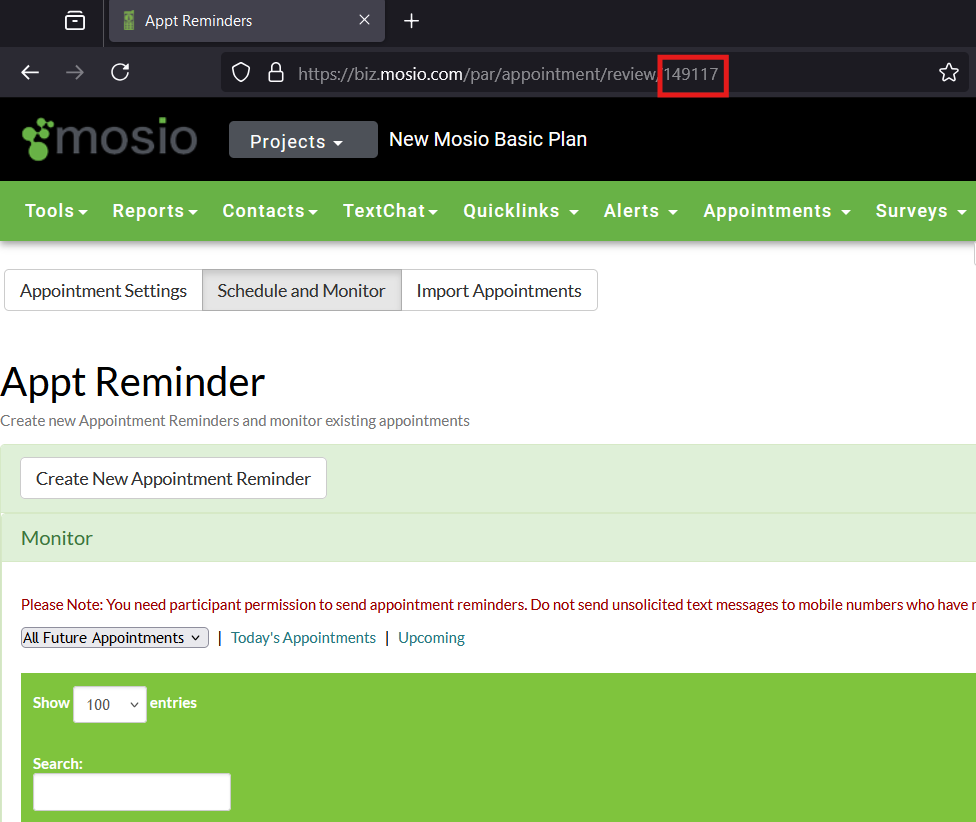
Task: Open the Contacts menu
Action: 270,211
